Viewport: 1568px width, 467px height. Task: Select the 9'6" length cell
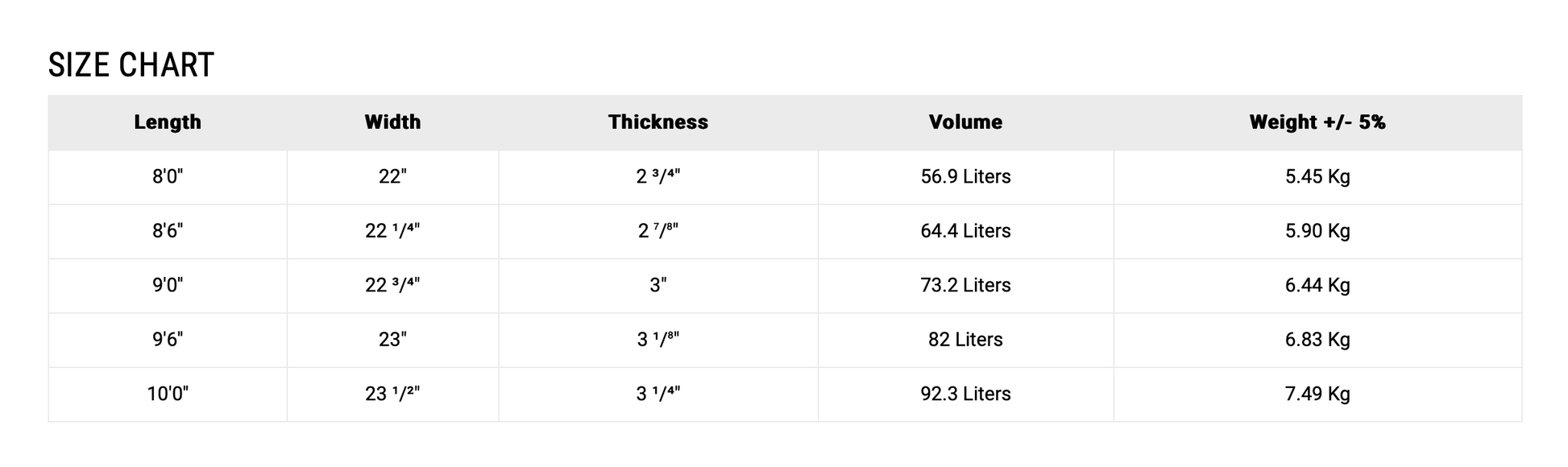click(168, 340)
